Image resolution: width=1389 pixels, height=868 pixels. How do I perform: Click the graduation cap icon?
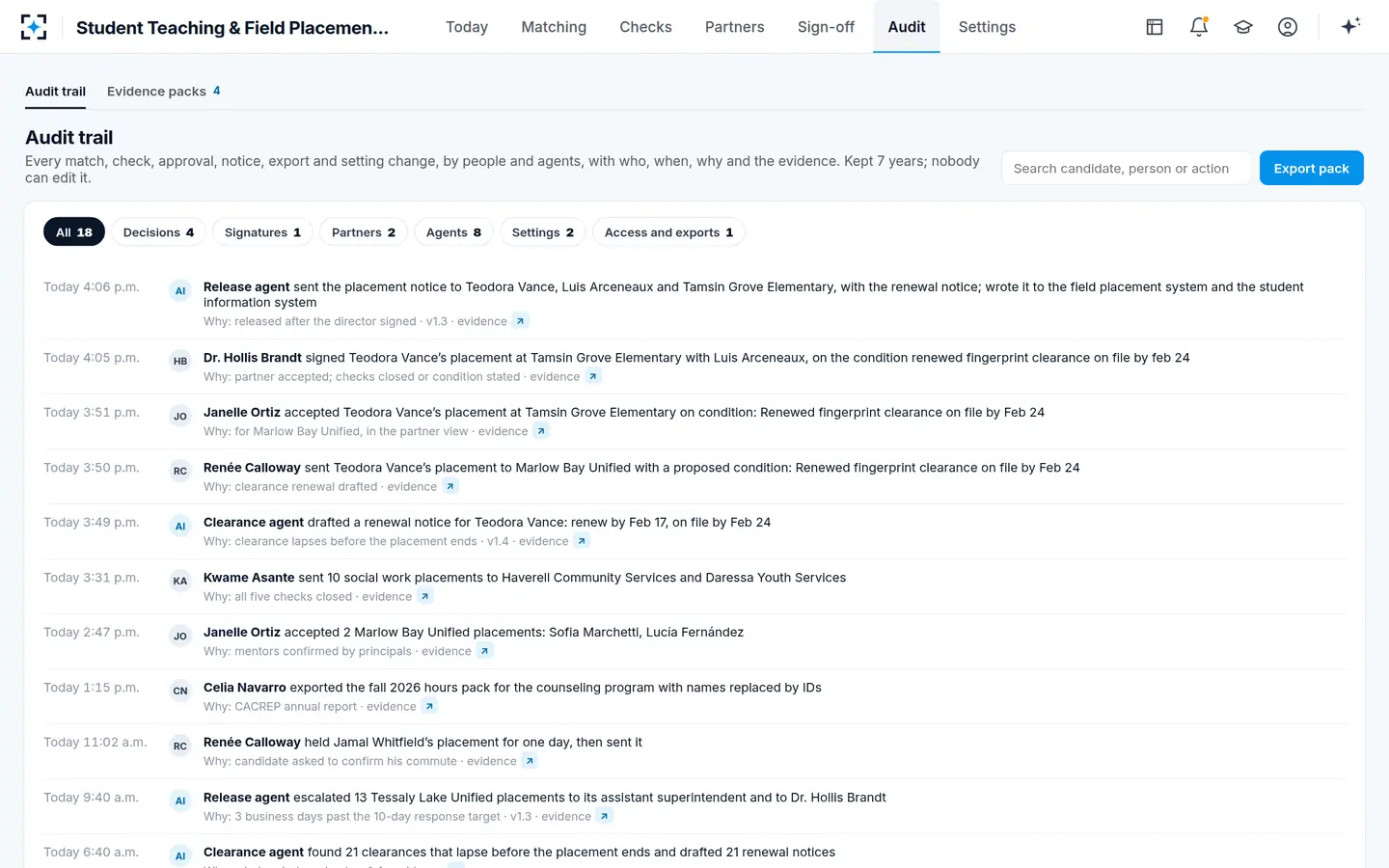pyautogui.click(x=1243, y=27)
